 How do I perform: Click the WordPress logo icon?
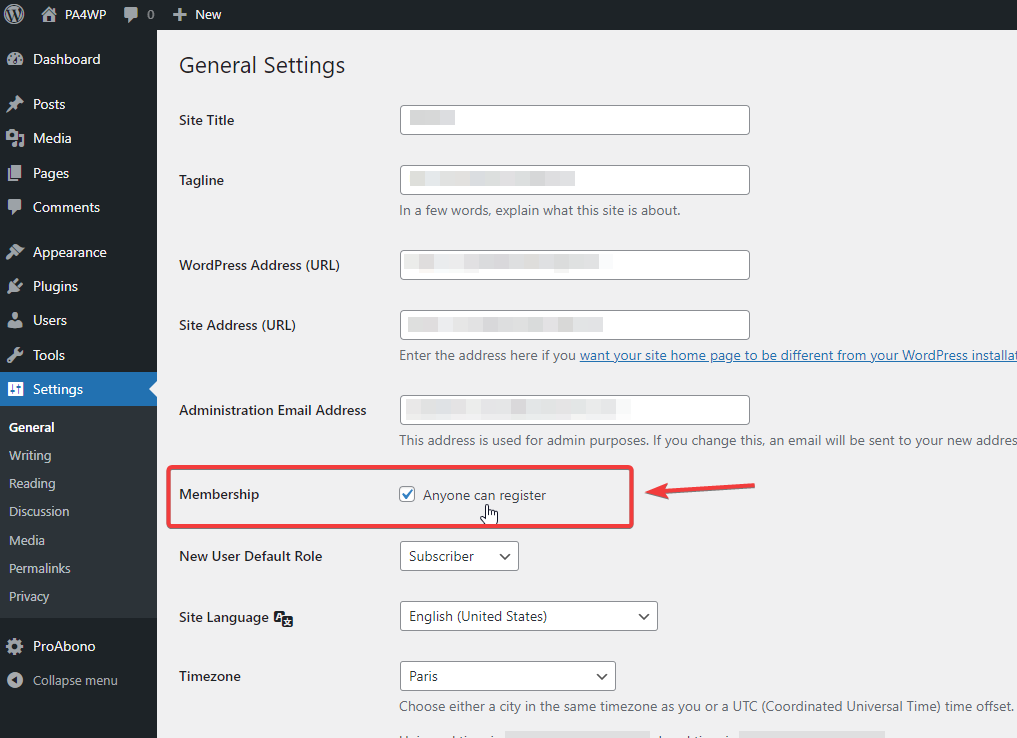tap(14, 14)
